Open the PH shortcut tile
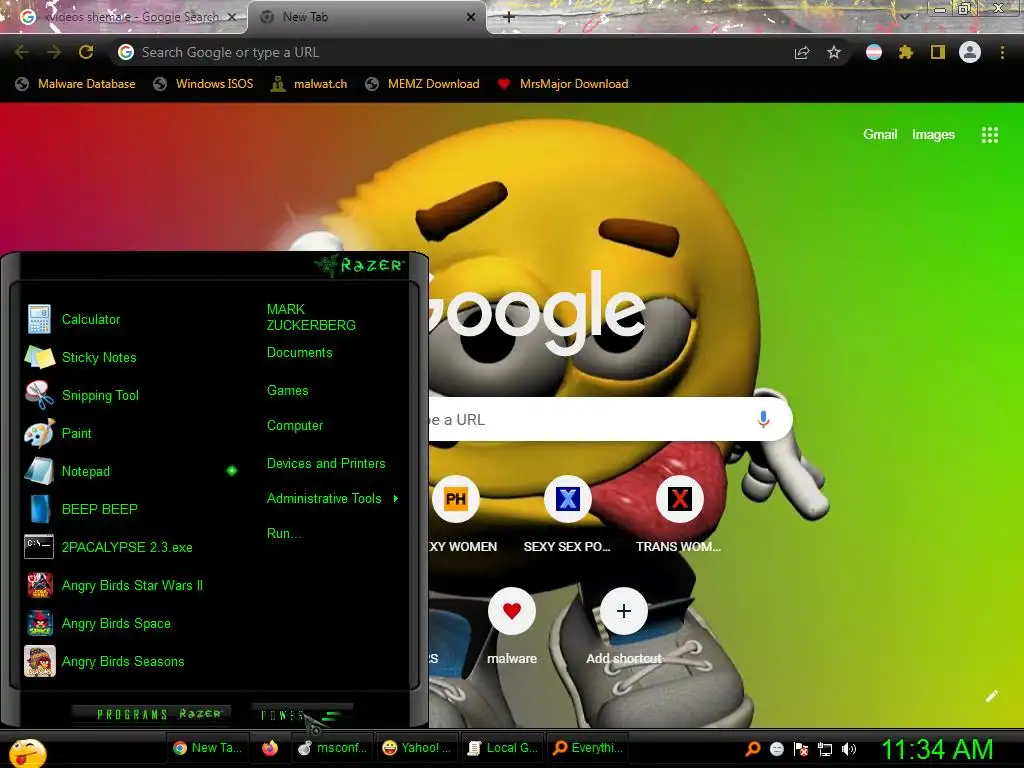 pos(456,500)
